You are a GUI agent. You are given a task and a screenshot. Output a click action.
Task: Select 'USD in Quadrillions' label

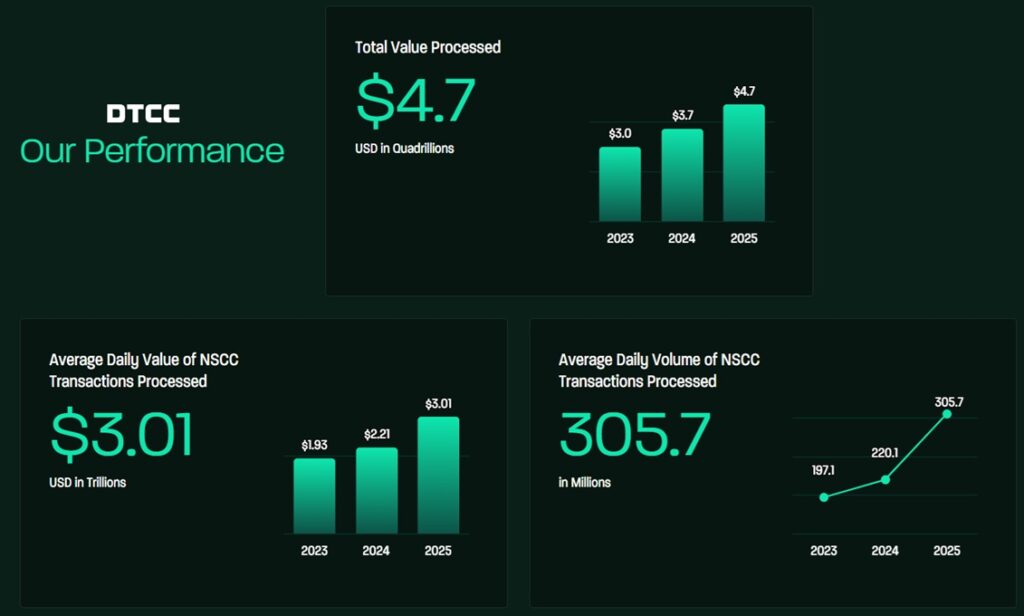pos(404,148)
